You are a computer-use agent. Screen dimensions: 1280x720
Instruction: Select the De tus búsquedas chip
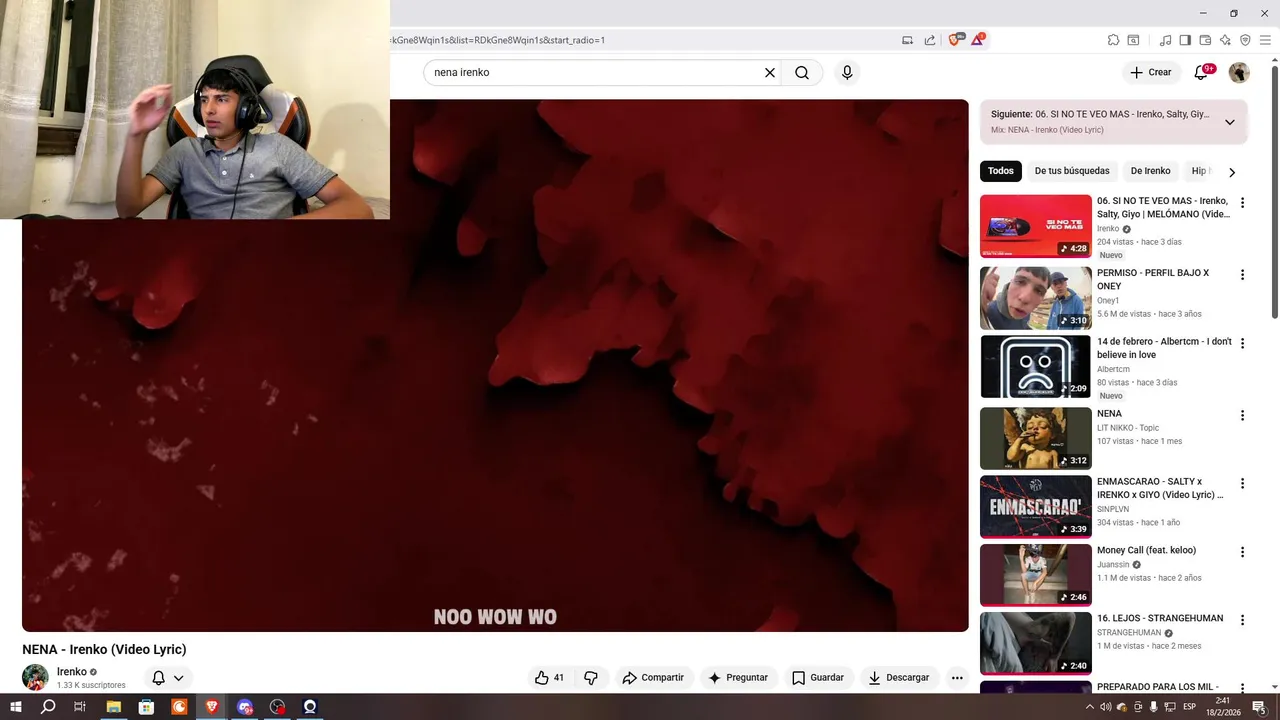1072,171
